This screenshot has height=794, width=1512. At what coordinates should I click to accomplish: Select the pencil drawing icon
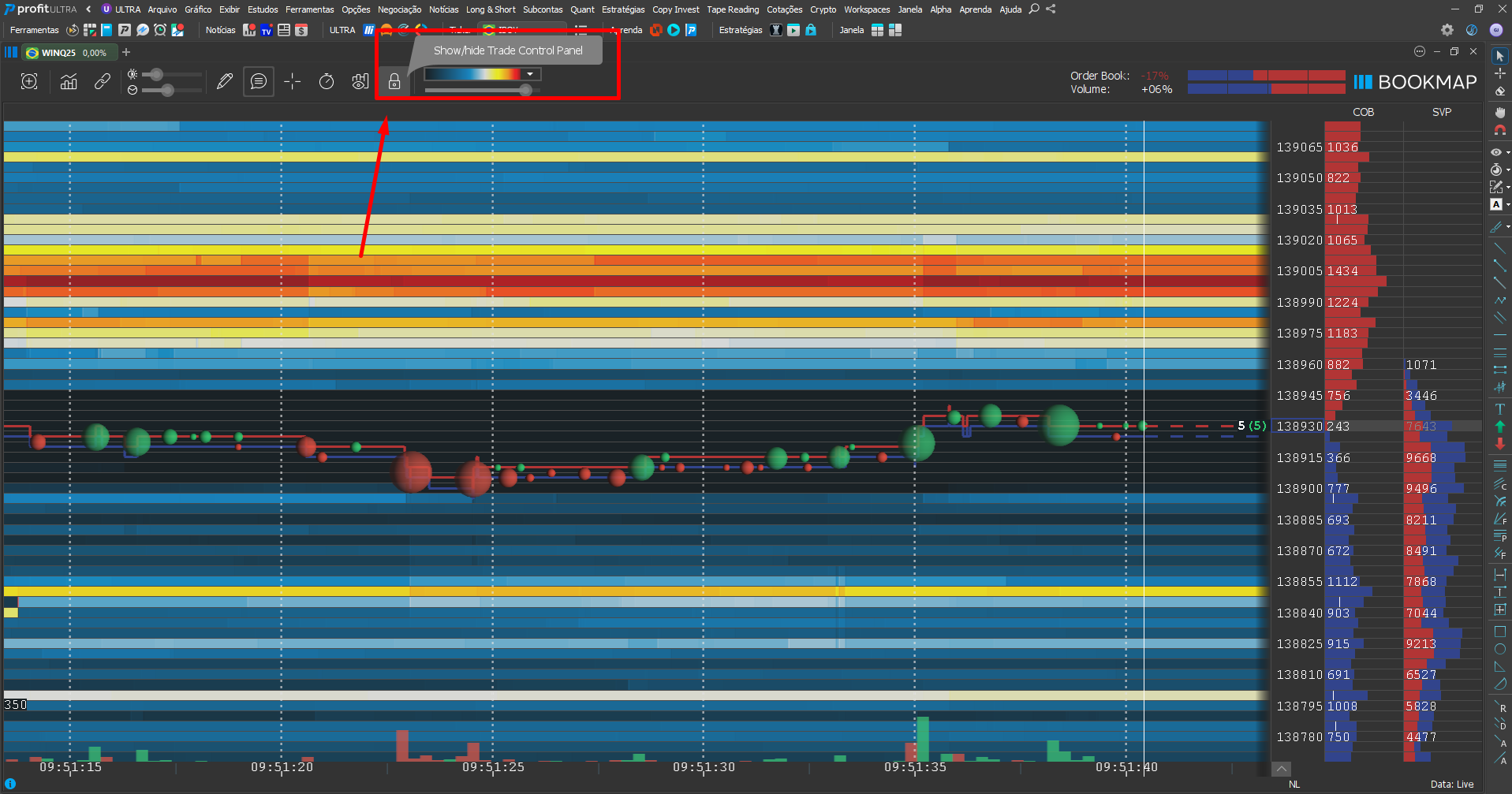[x=225, y=81]
